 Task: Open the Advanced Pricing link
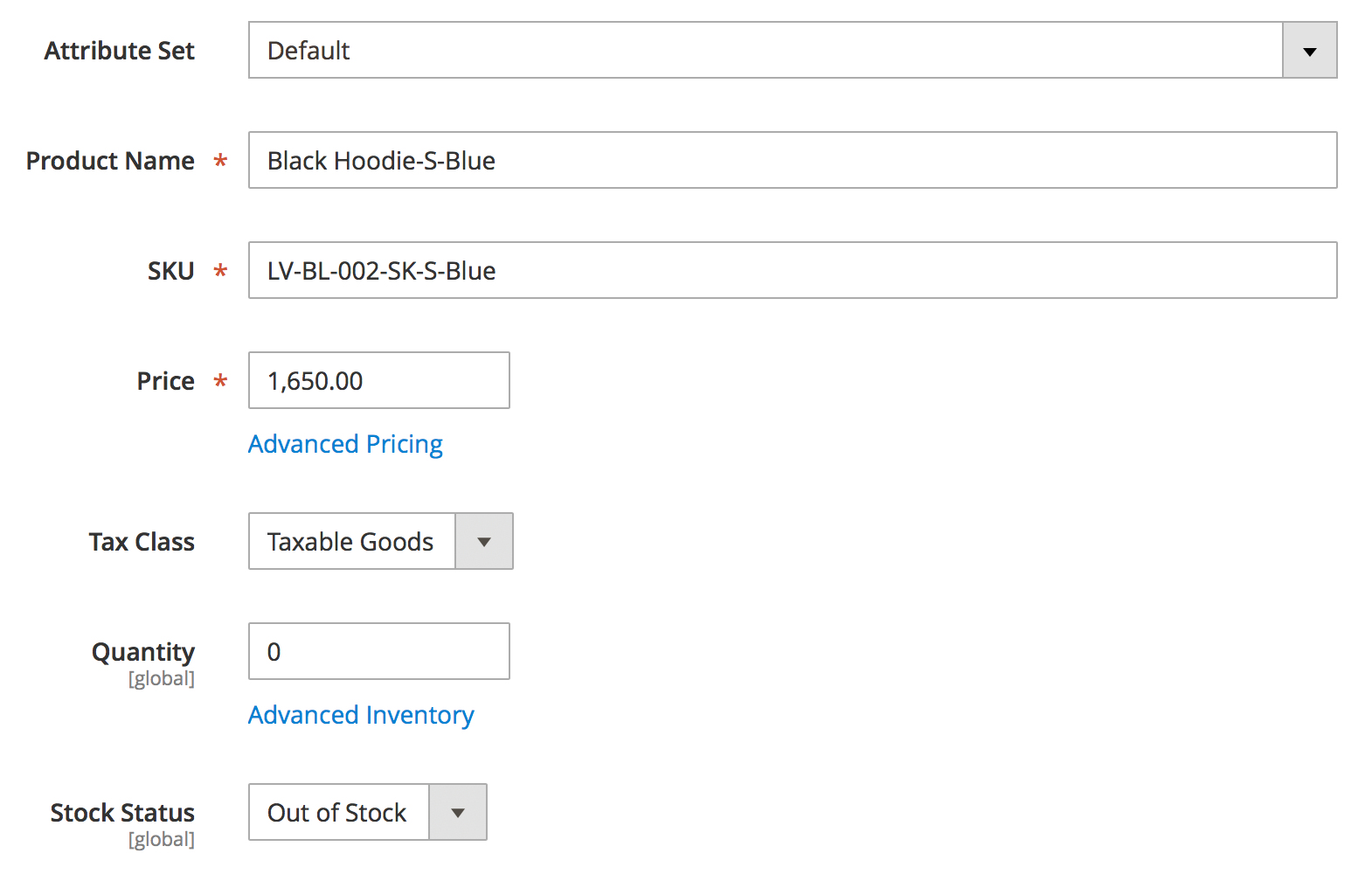click(x=345, y=444)
